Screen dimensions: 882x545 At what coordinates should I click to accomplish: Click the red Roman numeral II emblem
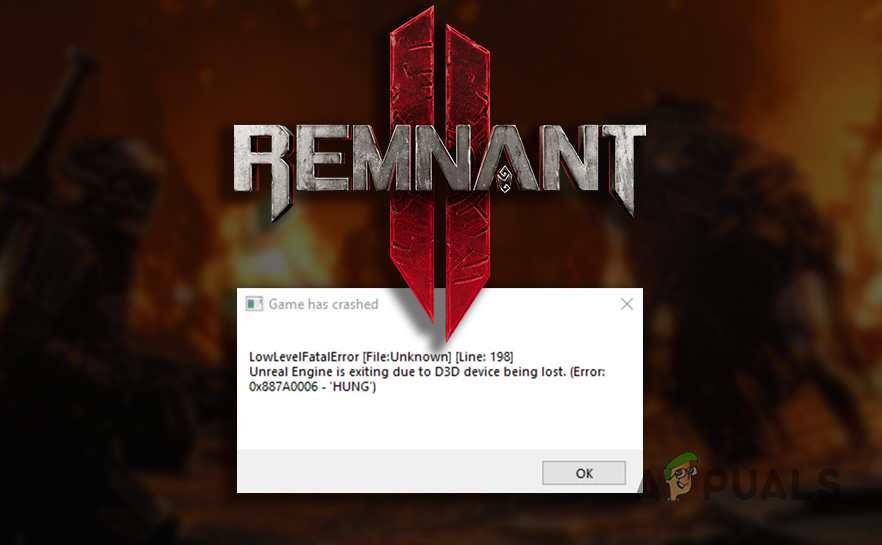coord(440,169)
